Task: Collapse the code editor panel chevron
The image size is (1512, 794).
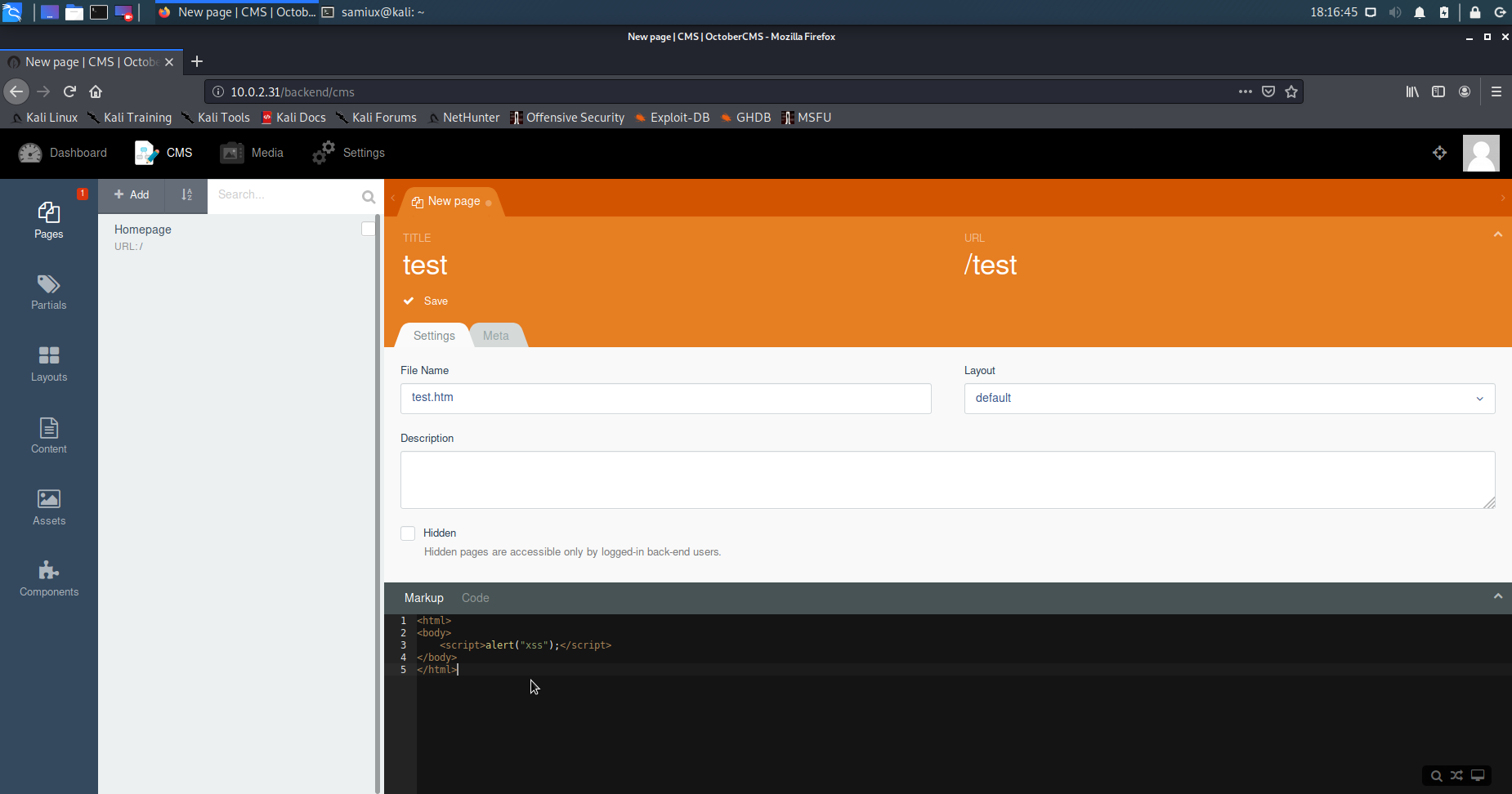Action: [x=1498, y=596]
